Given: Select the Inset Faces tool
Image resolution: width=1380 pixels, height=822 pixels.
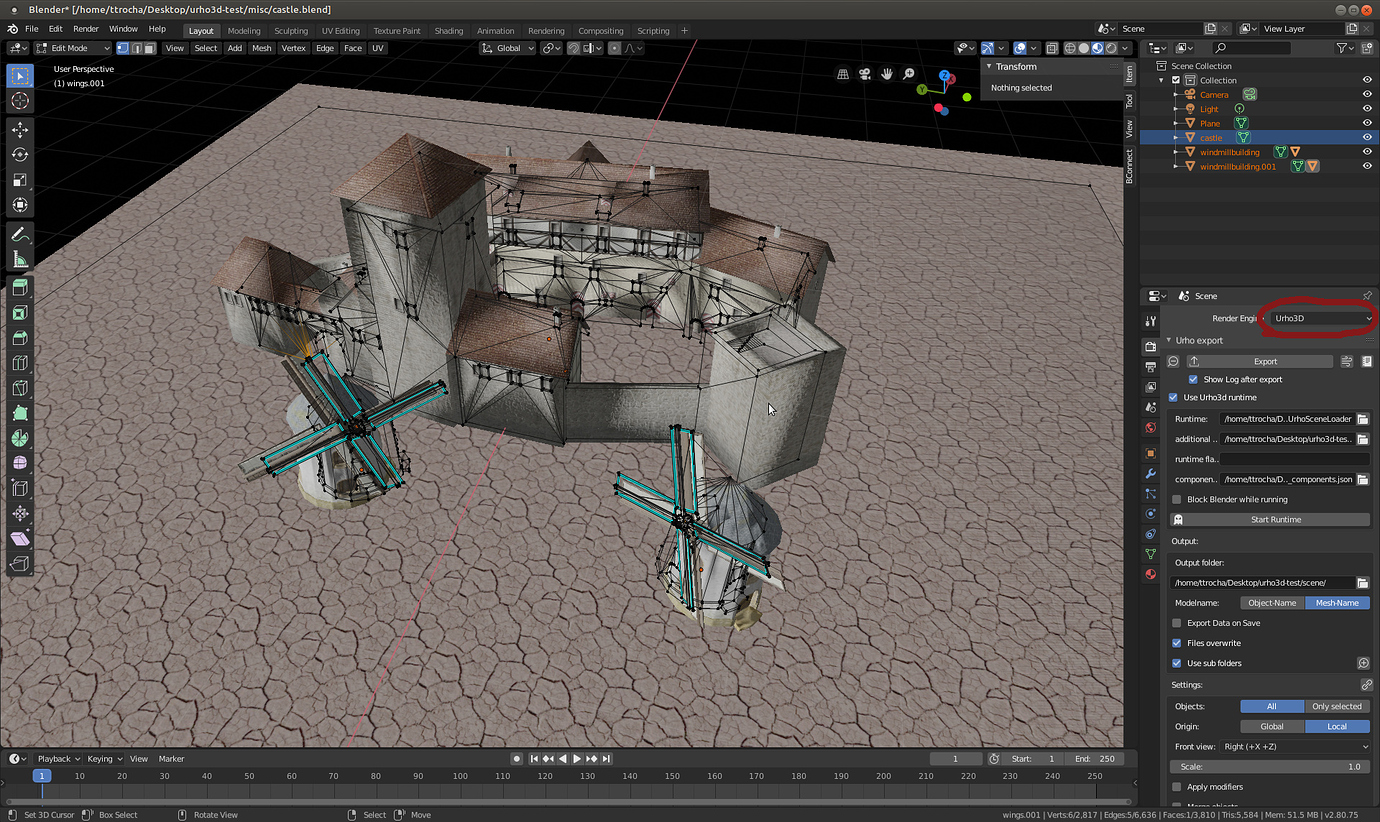Looking at the screenshot, I should click(x=20, y=313).
